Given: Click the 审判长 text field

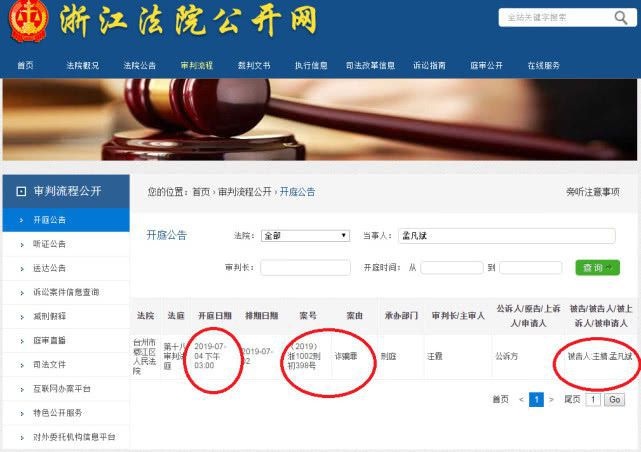Looking at the screenshot, I should pyautogui.click(x=305, y=268).
